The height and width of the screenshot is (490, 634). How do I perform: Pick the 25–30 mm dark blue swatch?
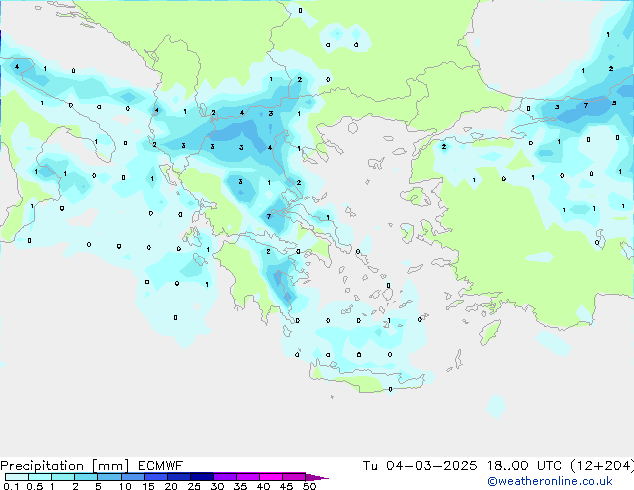[x=202, y=477]
